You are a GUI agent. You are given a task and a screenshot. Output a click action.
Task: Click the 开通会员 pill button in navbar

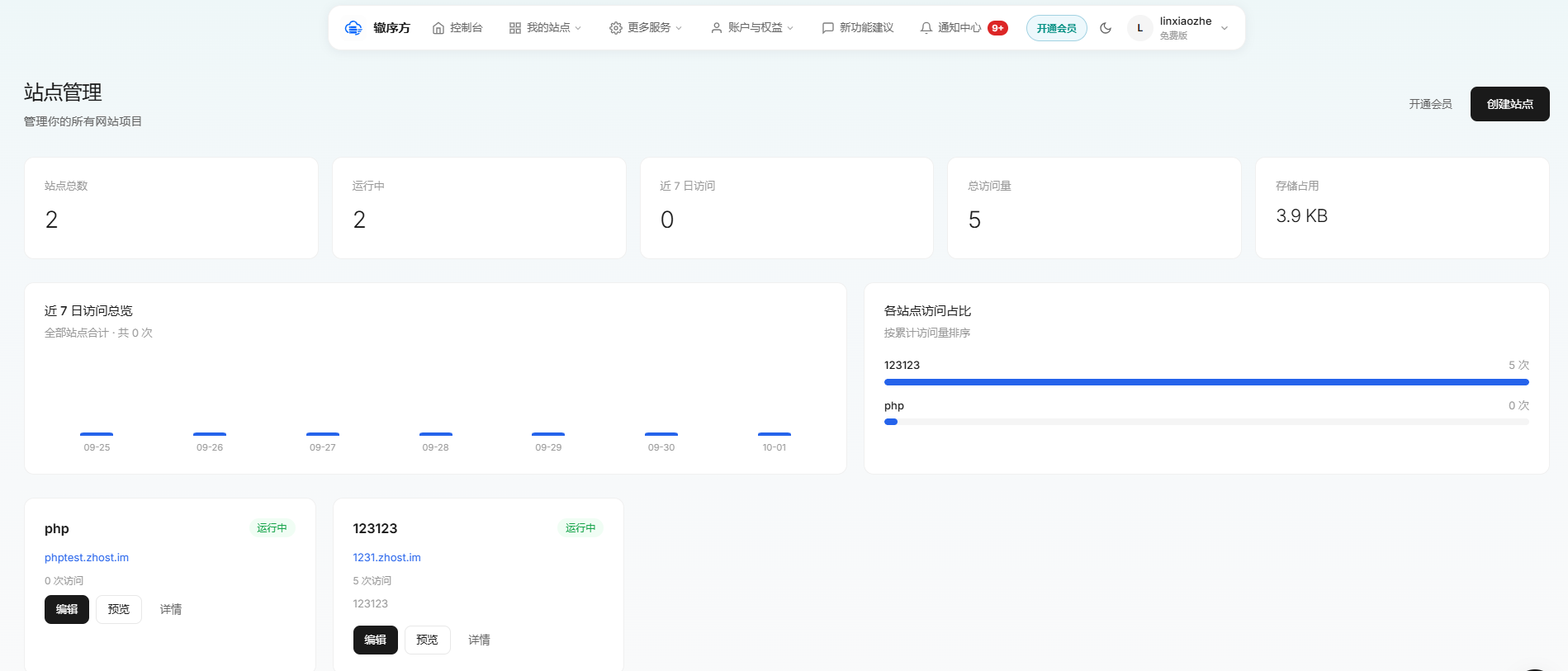1057,28
